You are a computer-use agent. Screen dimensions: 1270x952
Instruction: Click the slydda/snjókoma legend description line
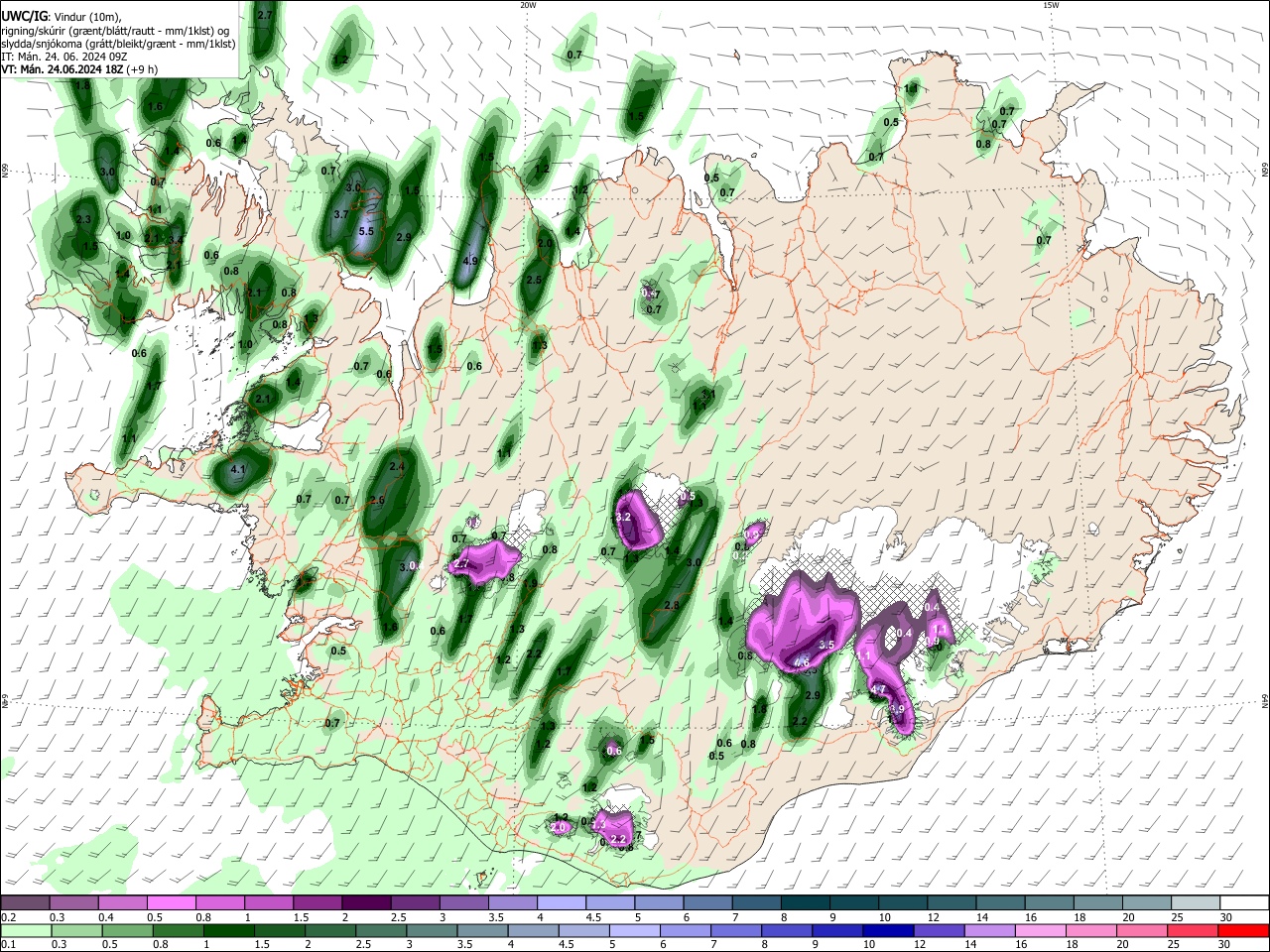point(119,44)
